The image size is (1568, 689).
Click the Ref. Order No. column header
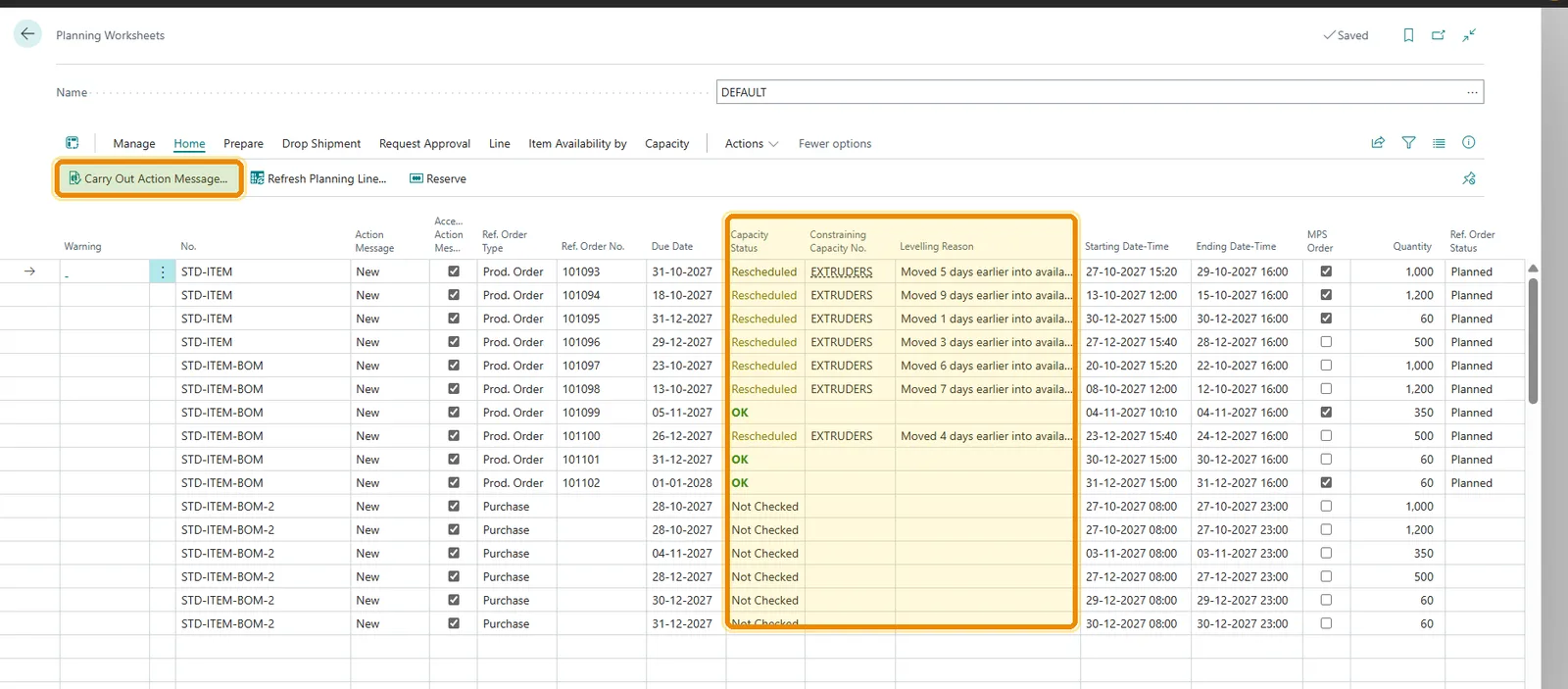(593, 247)
